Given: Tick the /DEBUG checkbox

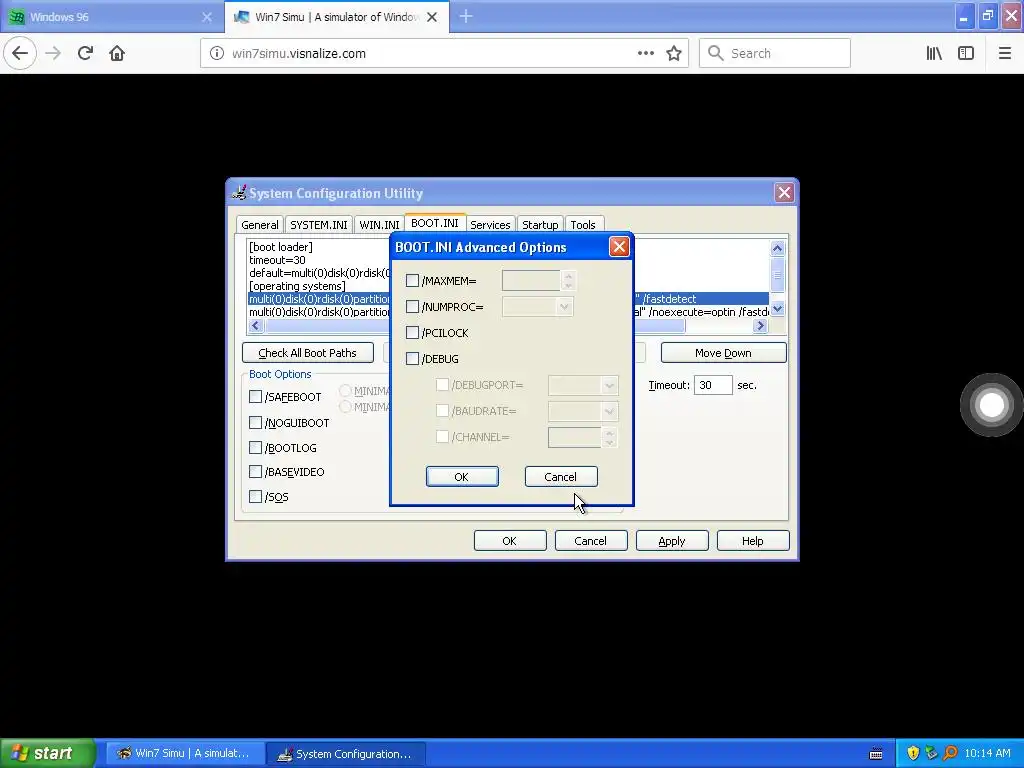Looking at the screenshot, I should pyautogui.click(x=412, y=359).
